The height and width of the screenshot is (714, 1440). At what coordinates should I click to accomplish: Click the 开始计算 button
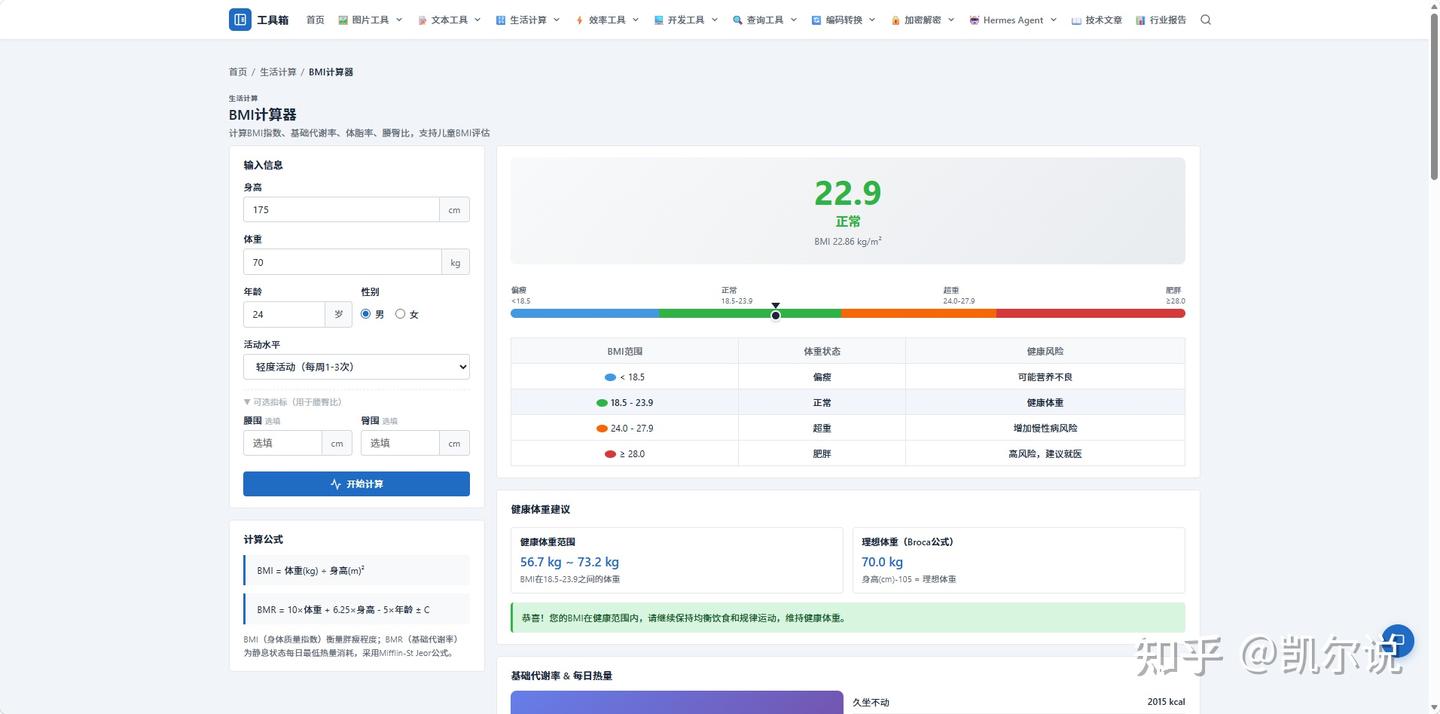coord(356,484)
